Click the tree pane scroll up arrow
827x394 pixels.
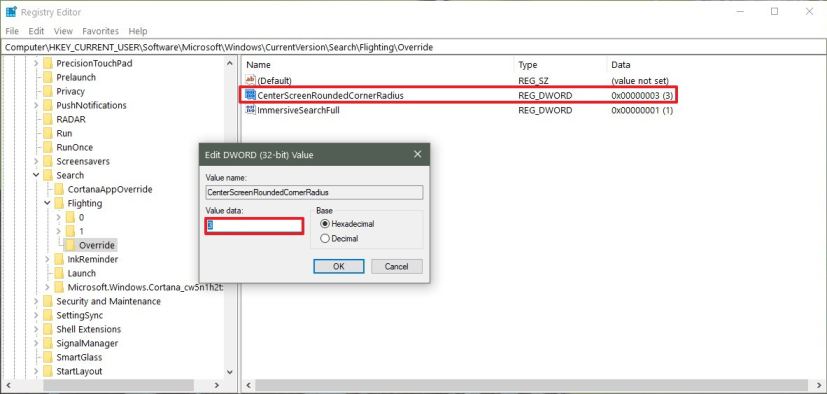[229, 63]
